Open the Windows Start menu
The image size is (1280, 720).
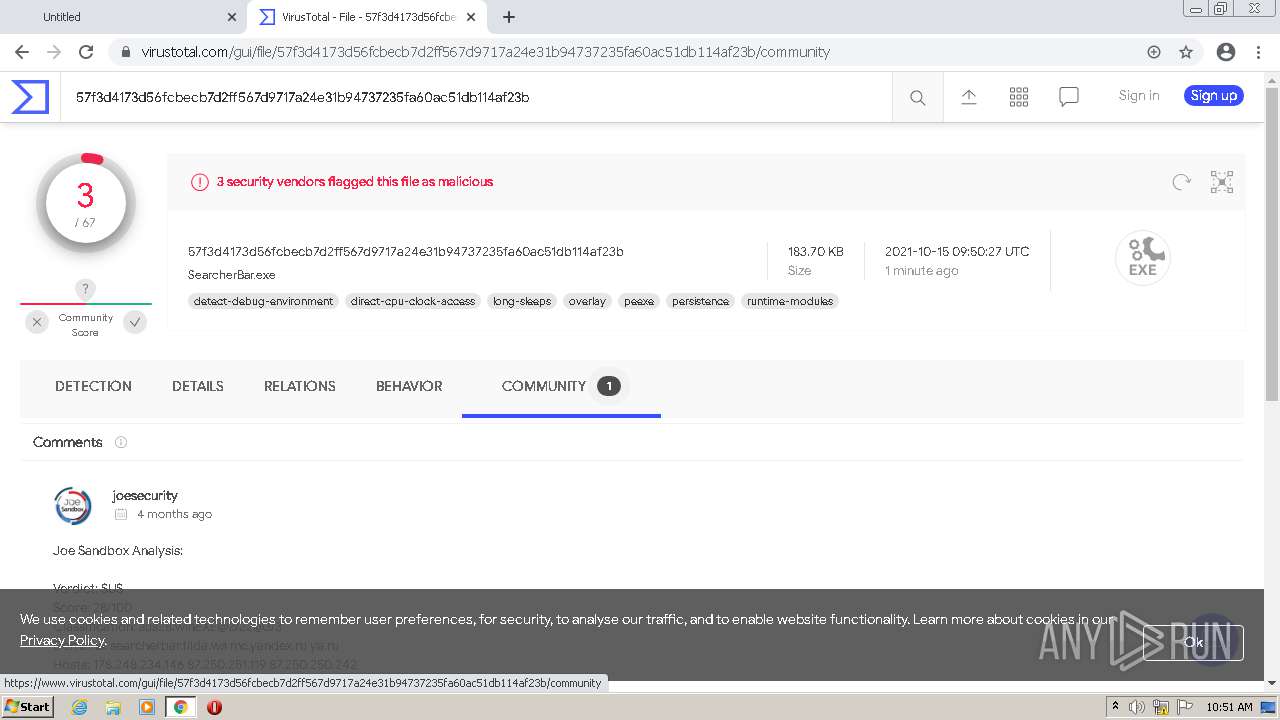coord(28,707)
